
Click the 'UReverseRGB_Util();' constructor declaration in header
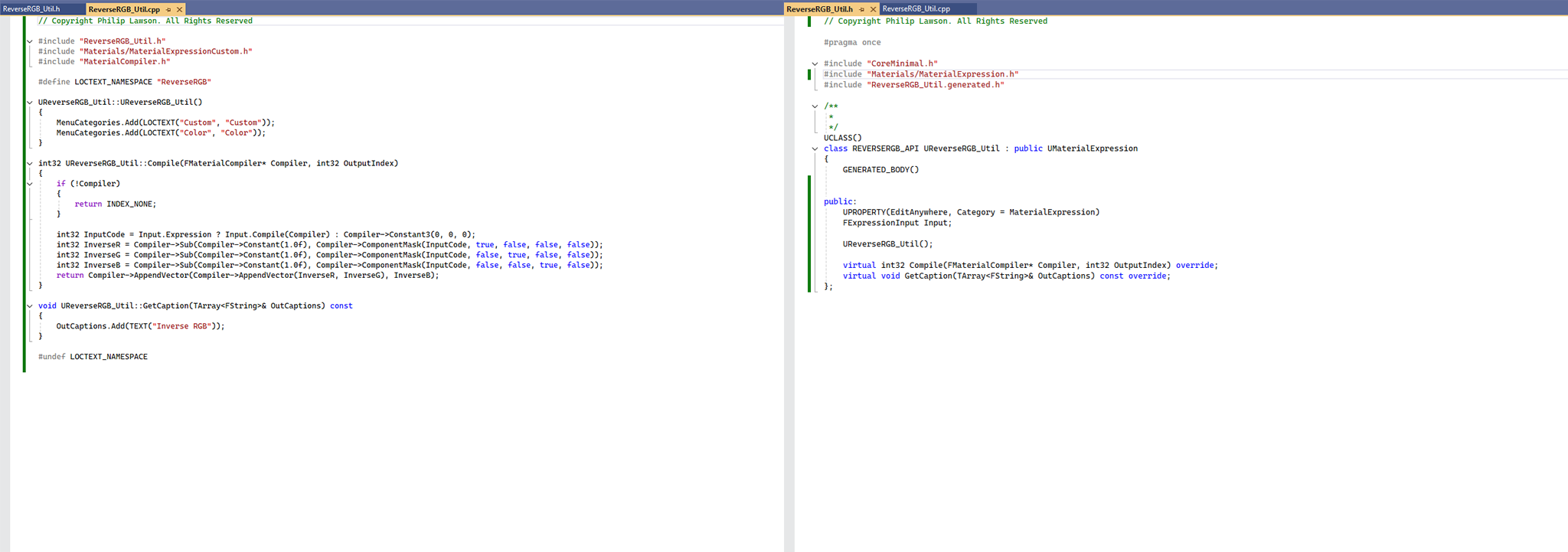(x=888, y=244)
